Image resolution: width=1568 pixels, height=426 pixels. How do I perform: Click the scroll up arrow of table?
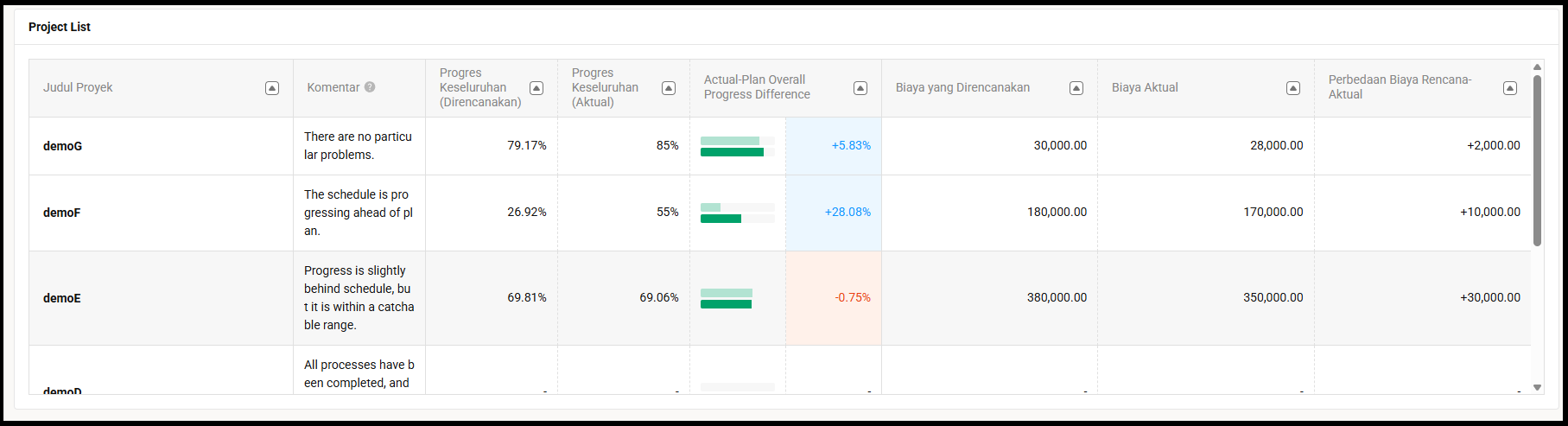pyautogui.click(x=1537, y=67)
